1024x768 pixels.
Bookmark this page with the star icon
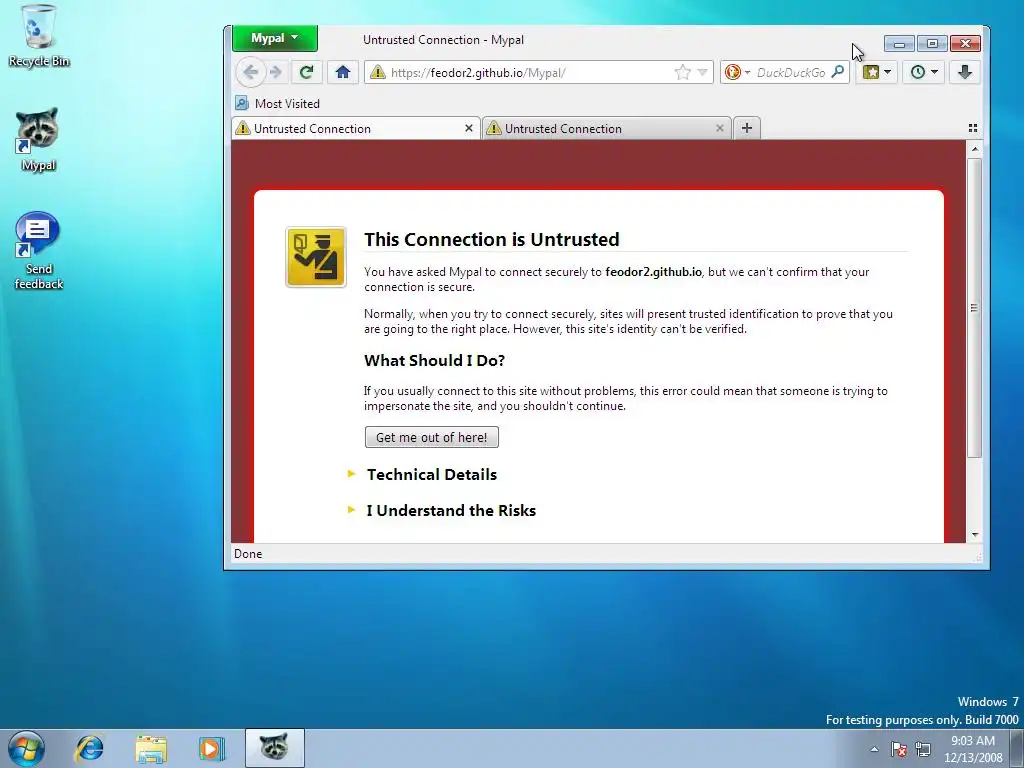682,72
